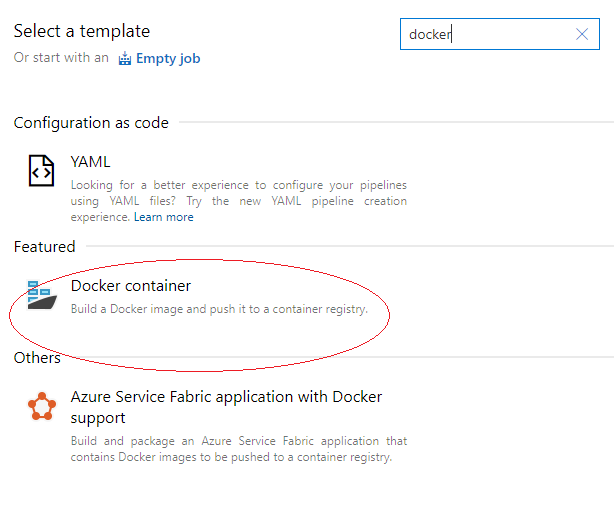Screen dimensions: 614x513
Task: Click the Service Fabric template description text
Action: click(x=239, y=449)
